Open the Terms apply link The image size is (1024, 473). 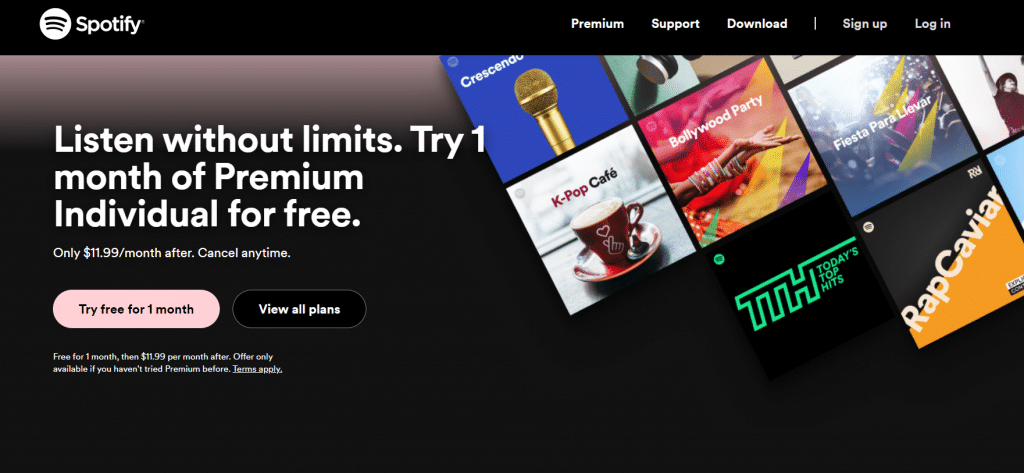tap(257, 369)
